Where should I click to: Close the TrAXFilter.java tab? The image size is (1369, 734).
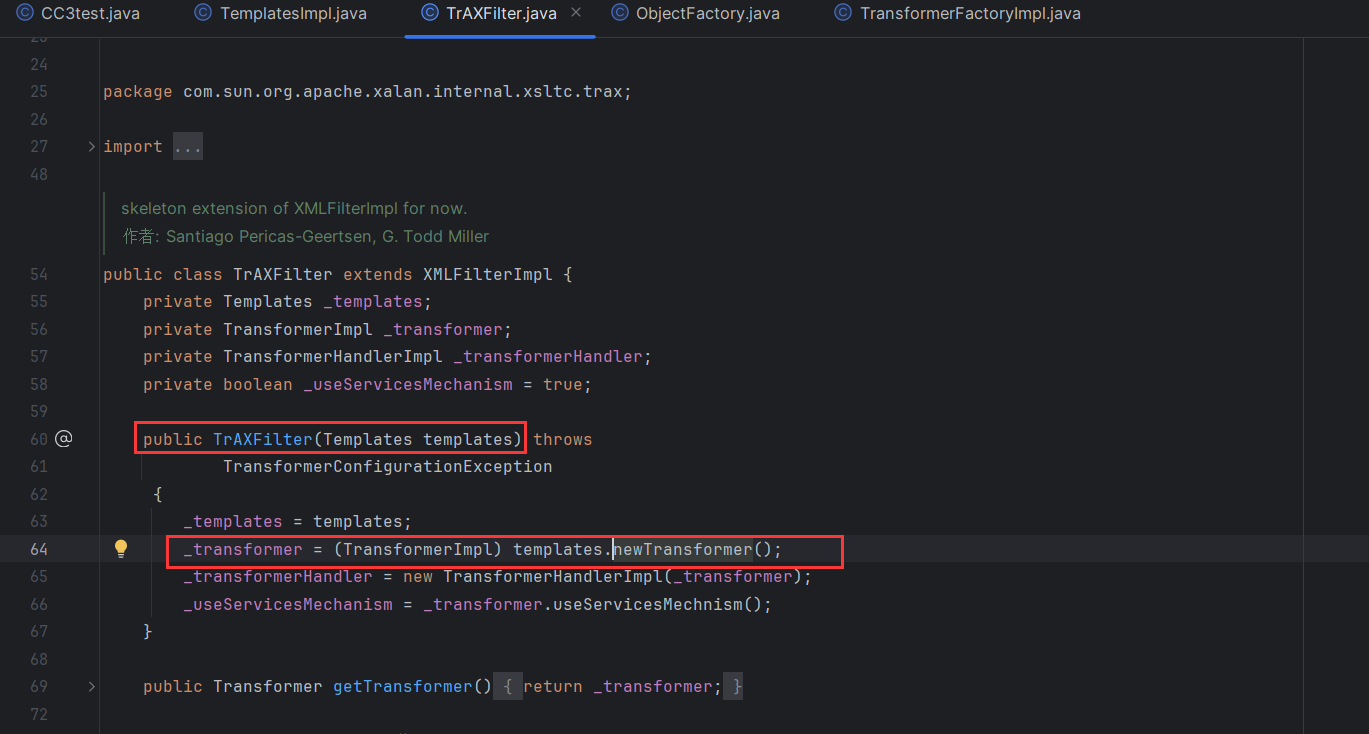(x=576, y=13)
